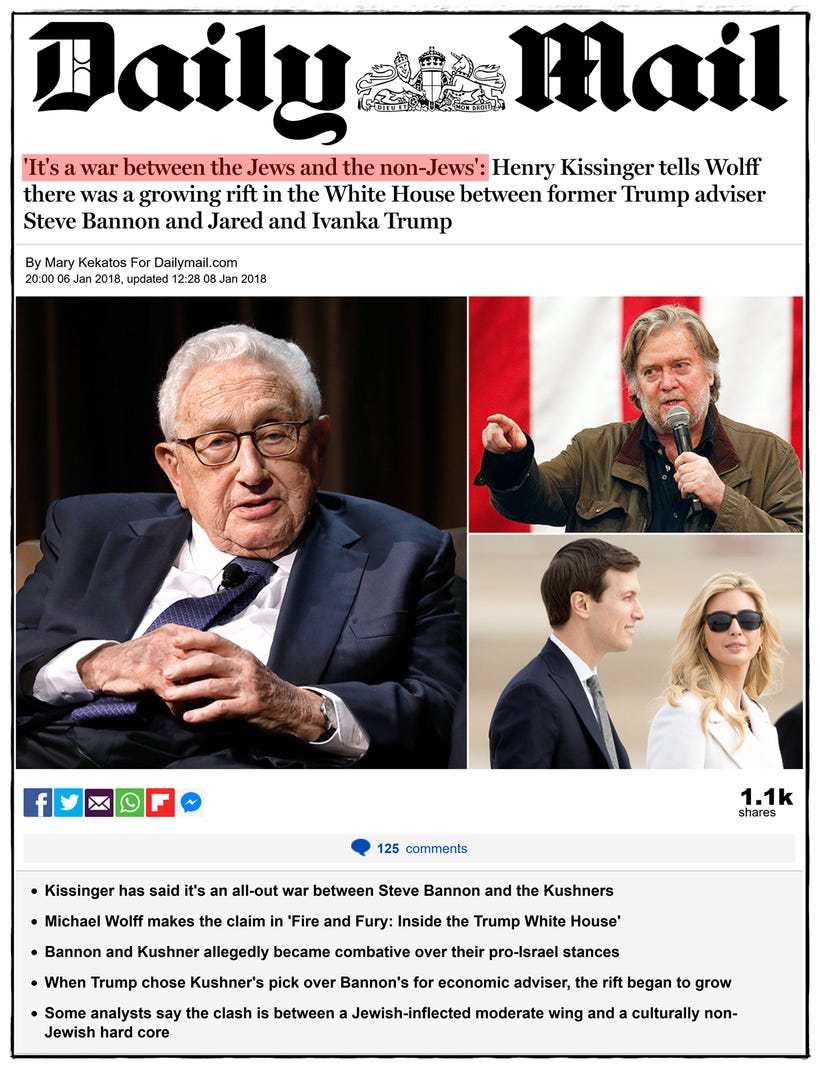820x1068 pixels.
Task: Share article on Twitter
Action: point(68,802)
